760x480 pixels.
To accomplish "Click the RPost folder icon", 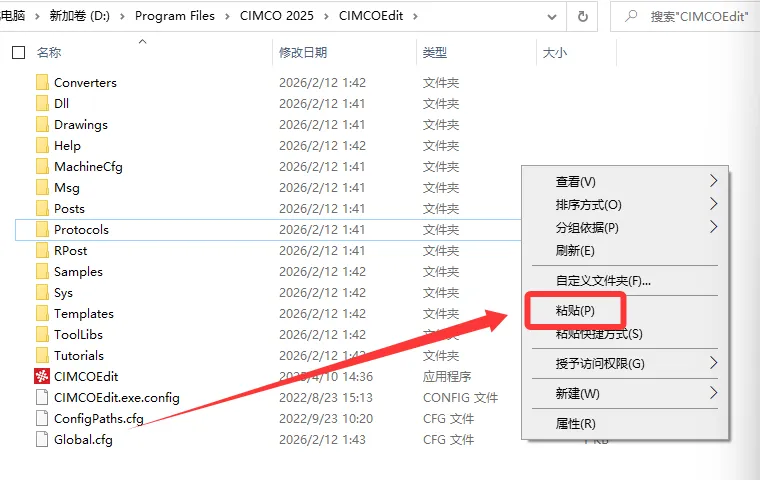I will (42, 251).
